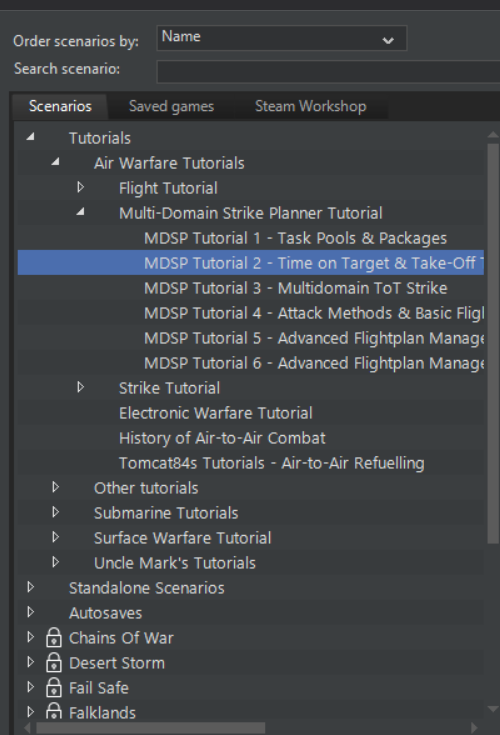Click the lock icon beside Desert Storm

pyautogui.click(x=54, y=663)
